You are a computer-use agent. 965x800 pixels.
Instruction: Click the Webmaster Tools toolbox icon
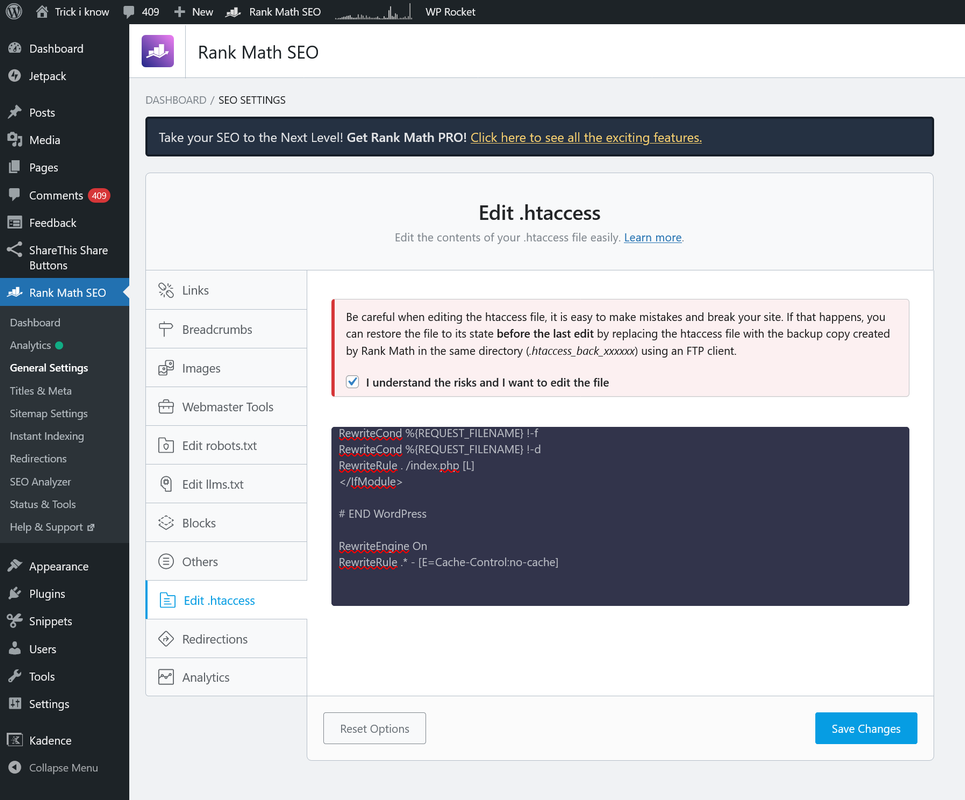pos(166,407)
